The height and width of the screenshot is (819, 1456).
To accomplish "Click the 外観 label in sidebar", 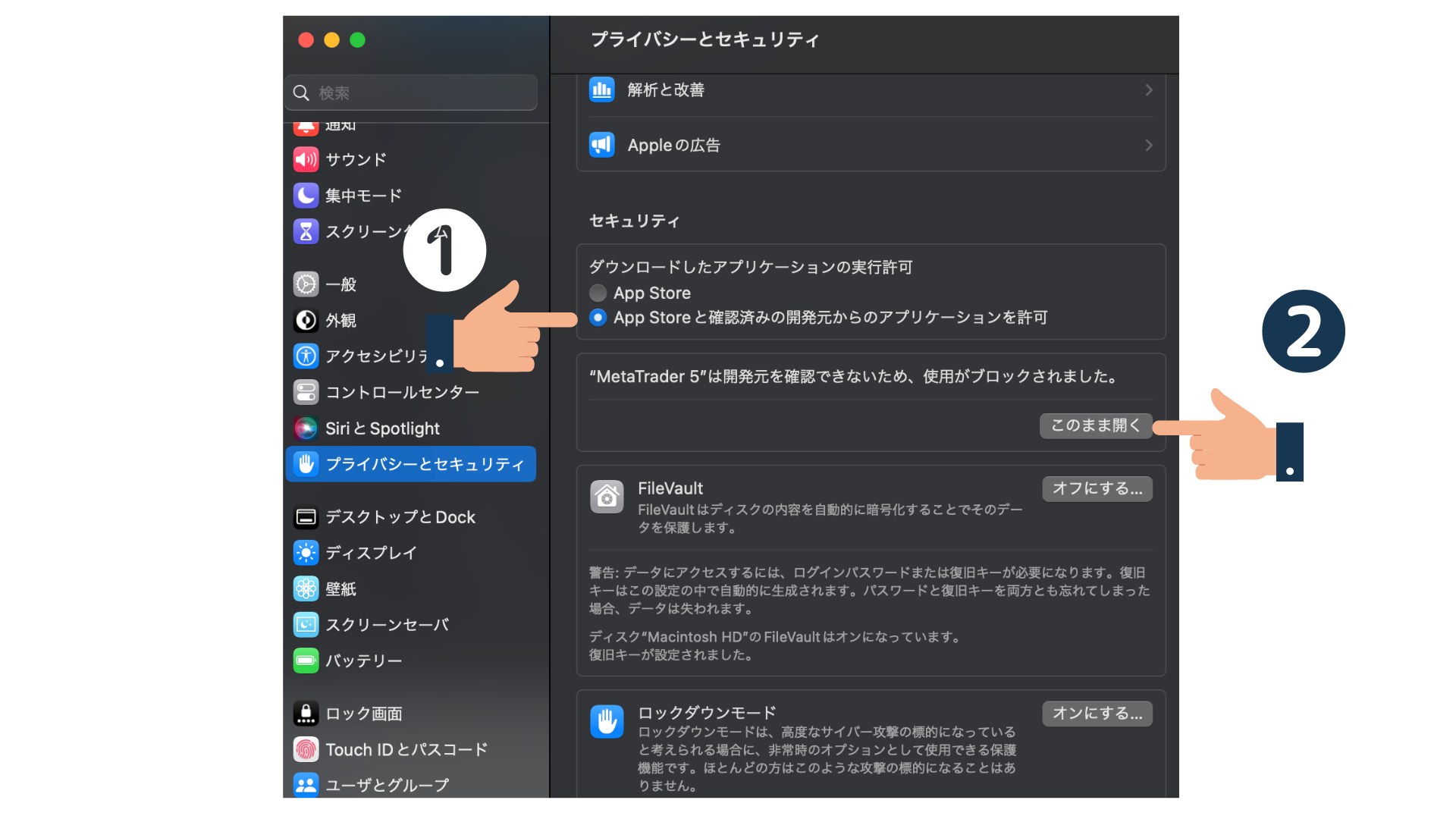I will (340, 321).
